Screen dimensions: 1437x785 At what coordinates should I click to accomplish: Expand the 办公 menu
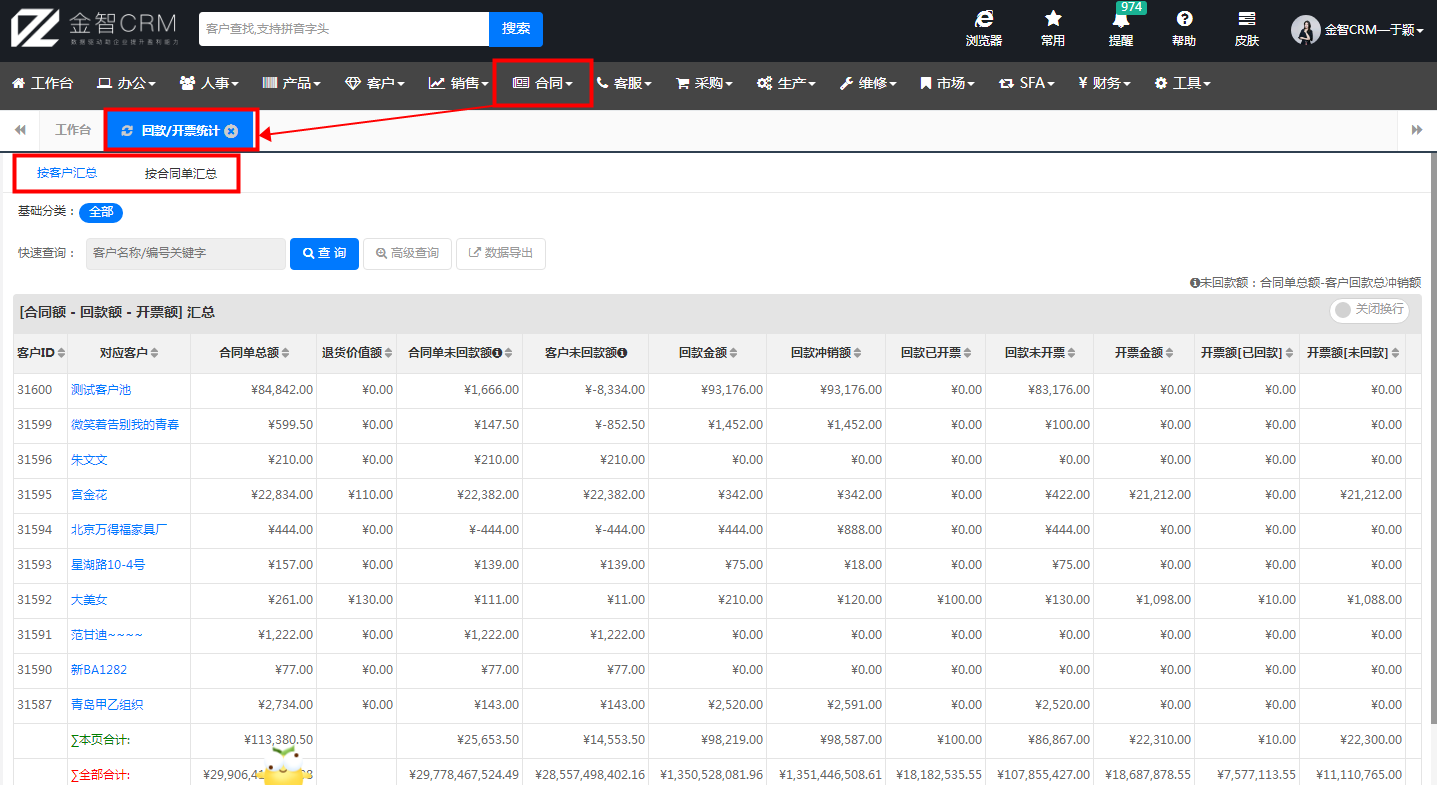pyautogui.click(x=127, y=83)
